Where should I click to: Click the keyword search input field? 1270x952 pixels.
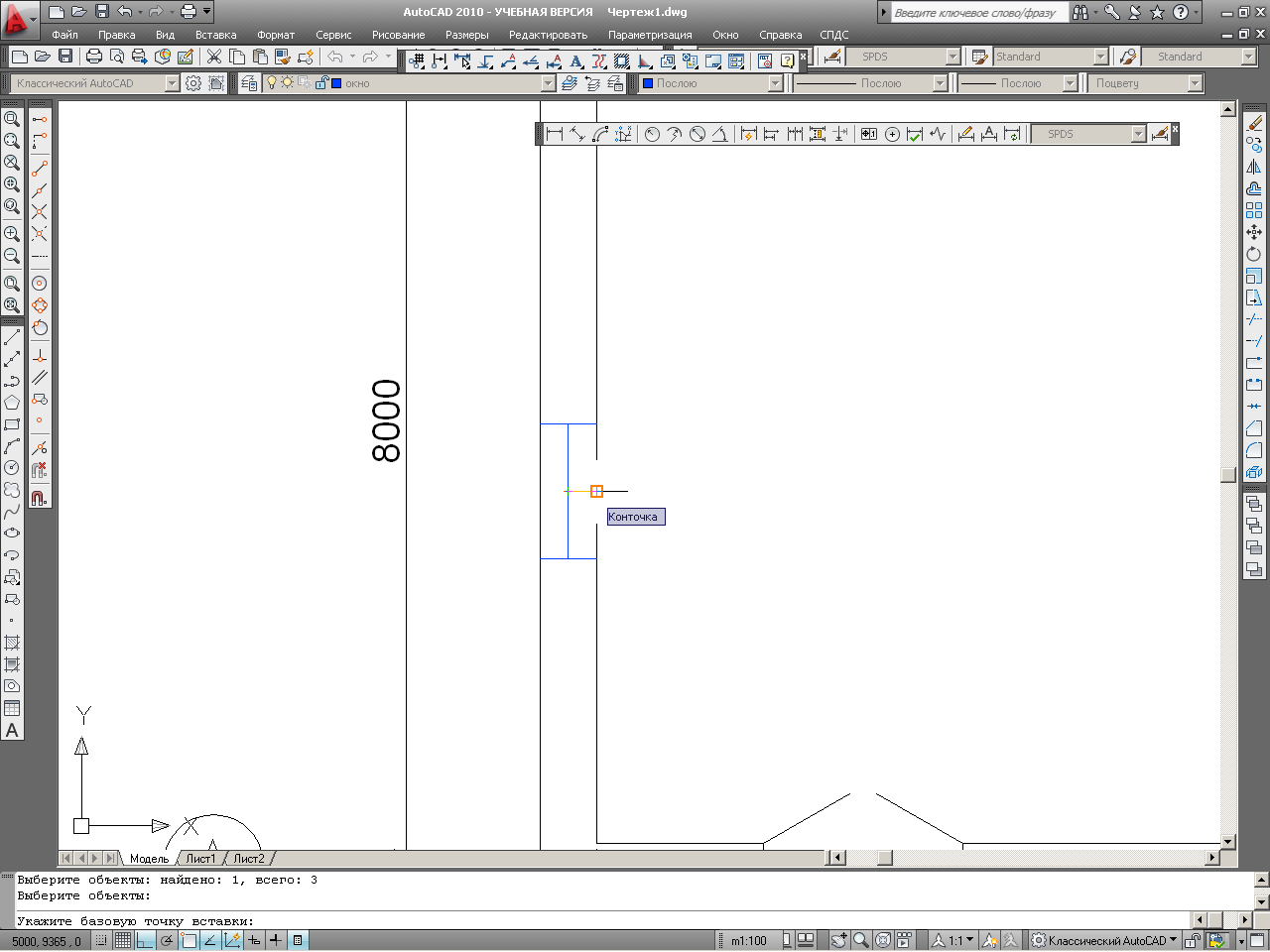(978, 12)
